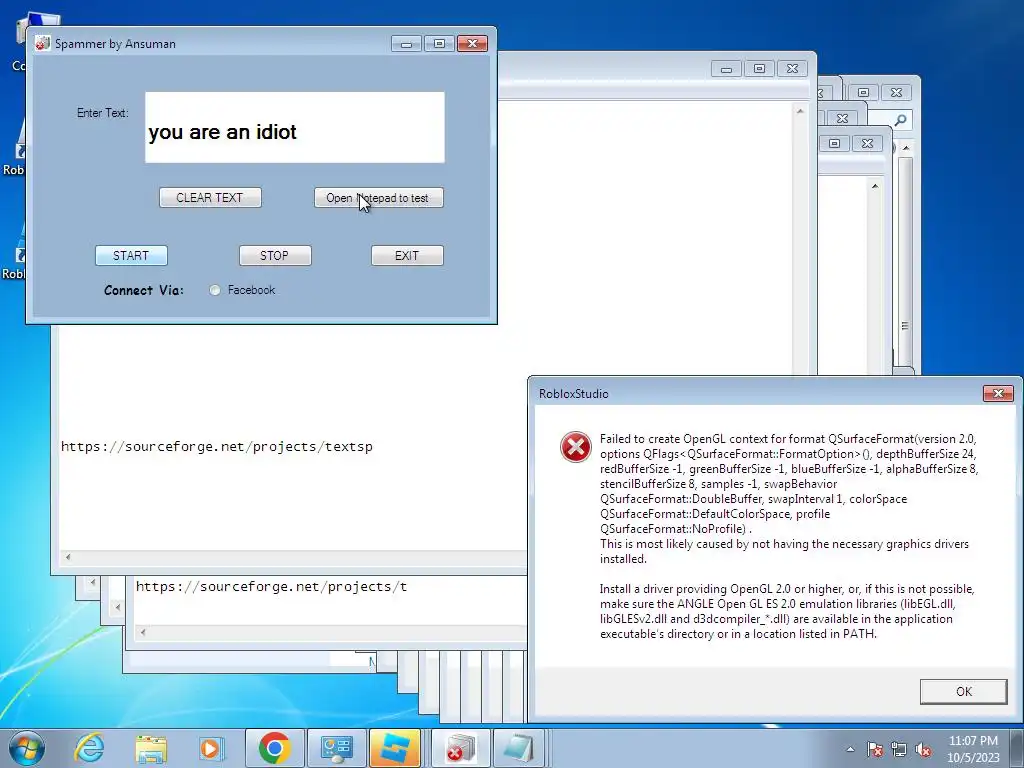Click the STOP button in Spammer
This screenshot has height=768, width=1024.
point(275,255)
